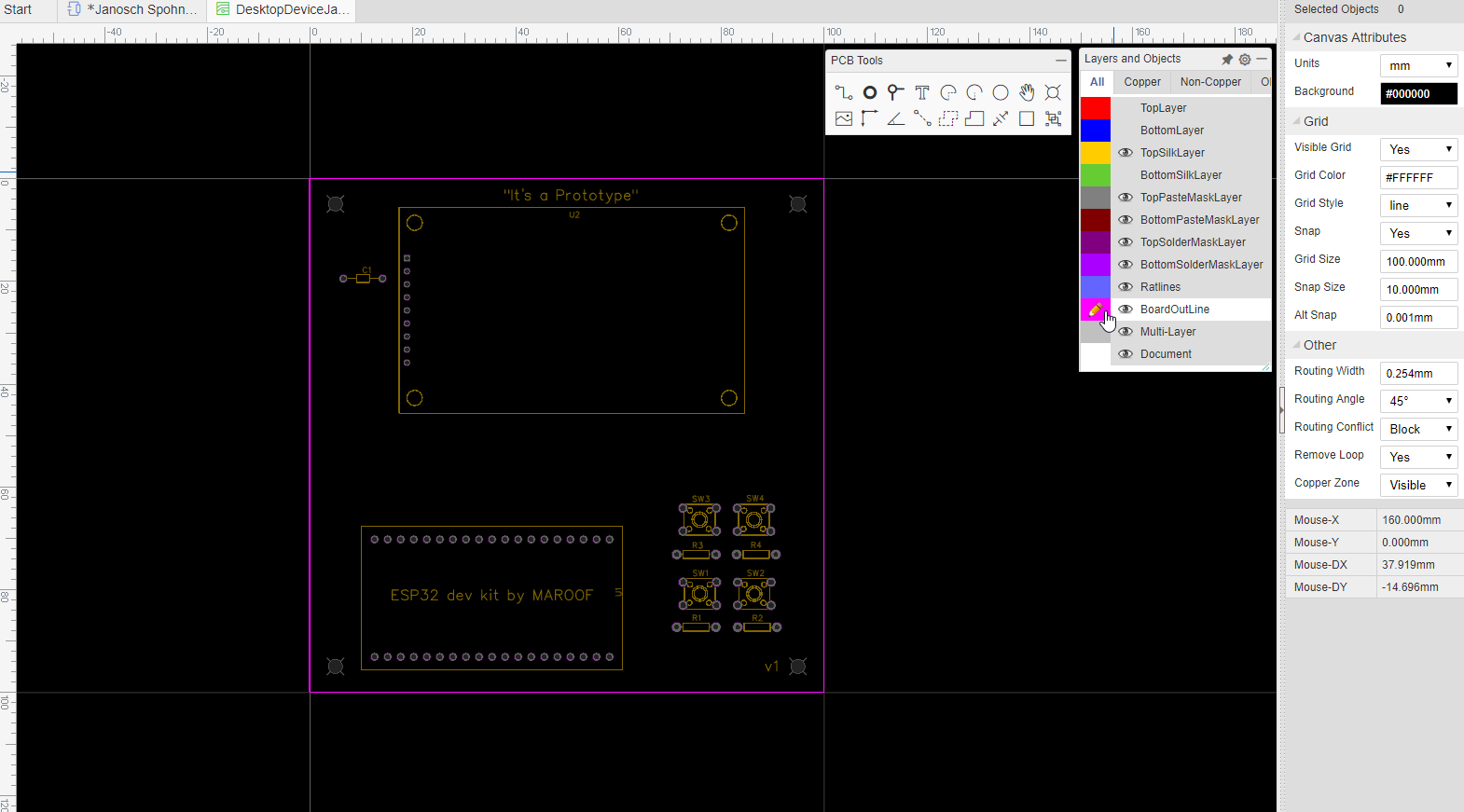This screenshot has width=1464, height=812.
Task: Select the Protractor angle tool
Action: coord(896,118)
